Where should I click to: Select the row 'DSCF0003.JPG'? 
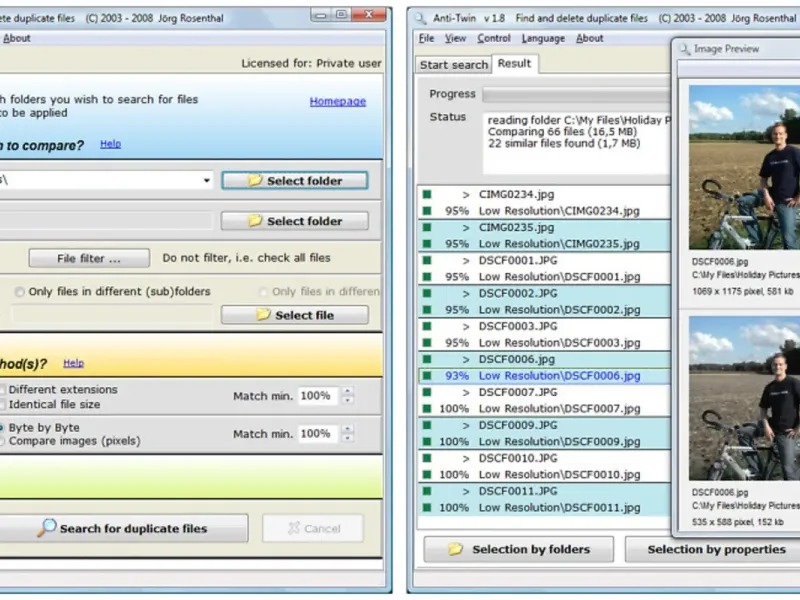(544, 326)
